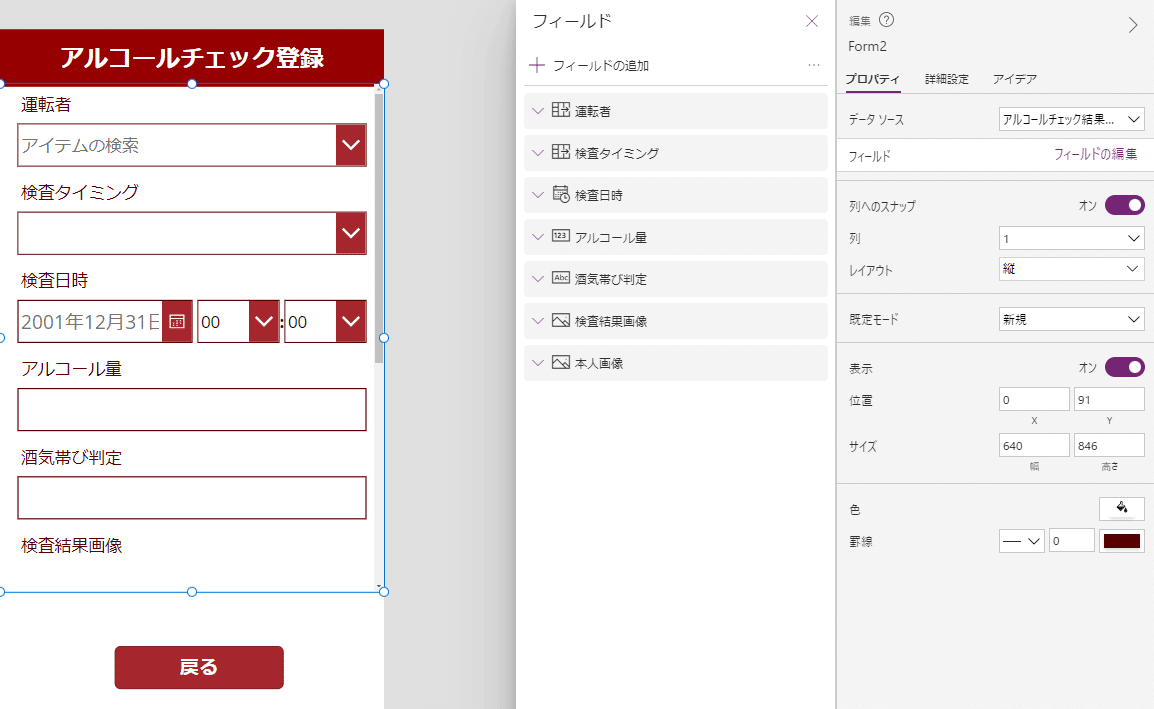Click the Y position input field

pos(1109,399)
